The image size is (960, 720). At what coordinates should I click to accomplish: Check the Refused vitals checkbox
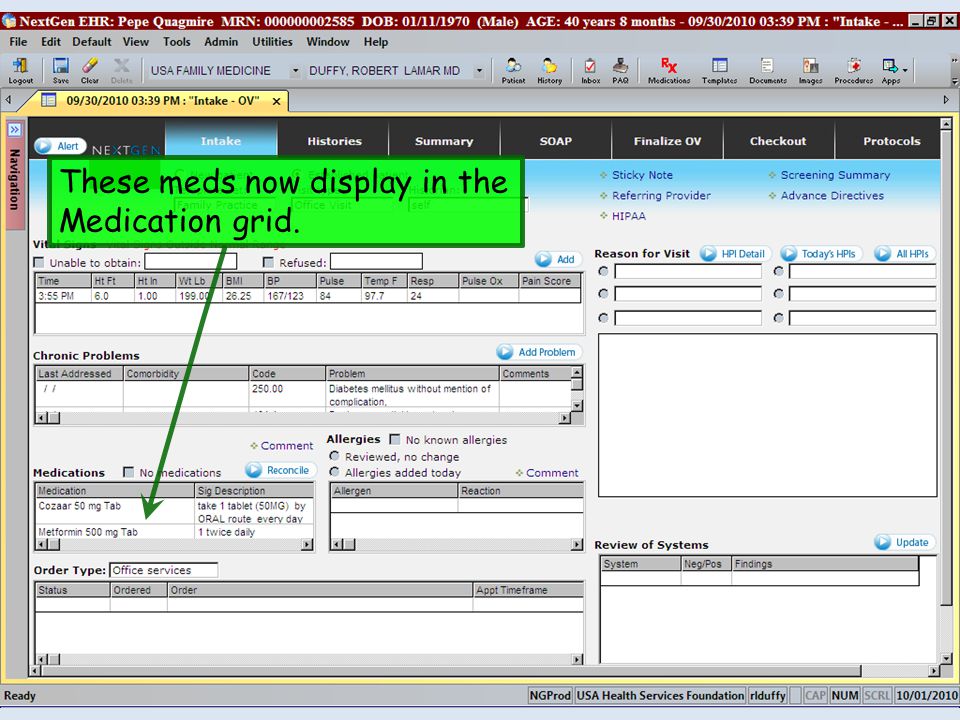[x=268, y=263]
